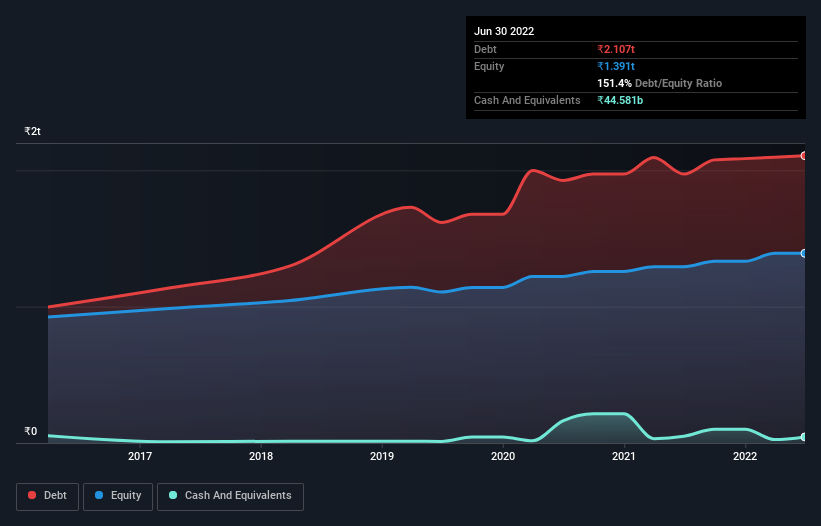This screenshot has width=821, height=526.
Task: Click the ₹44.581b cash value
Action: point(620,100)
